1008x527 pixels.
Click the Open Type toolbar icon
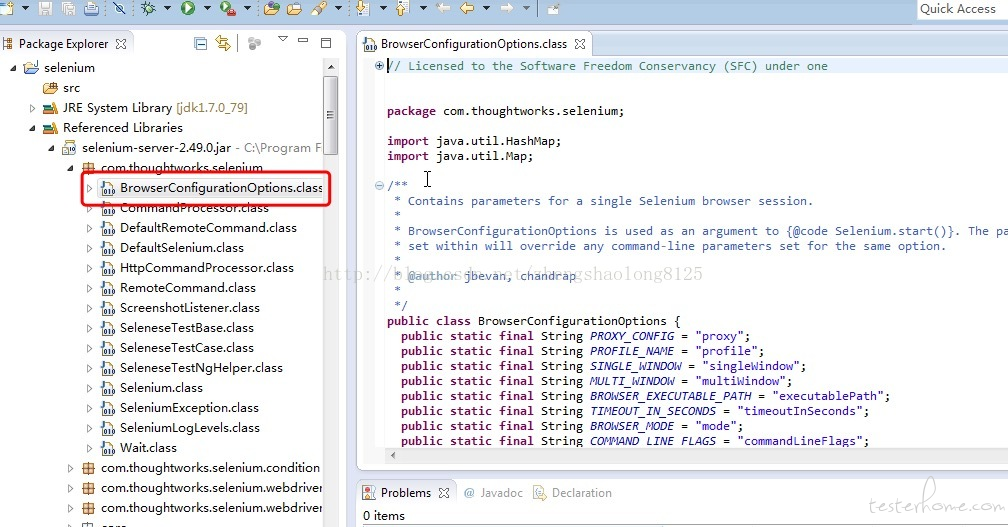(x=271, y=8)
